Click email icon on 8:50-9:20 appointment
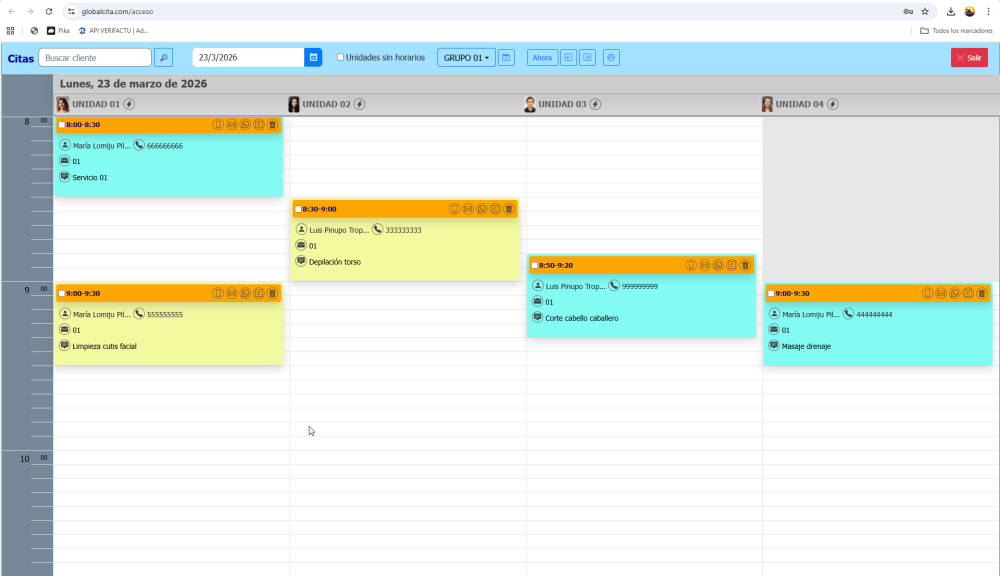 [704, 265]
